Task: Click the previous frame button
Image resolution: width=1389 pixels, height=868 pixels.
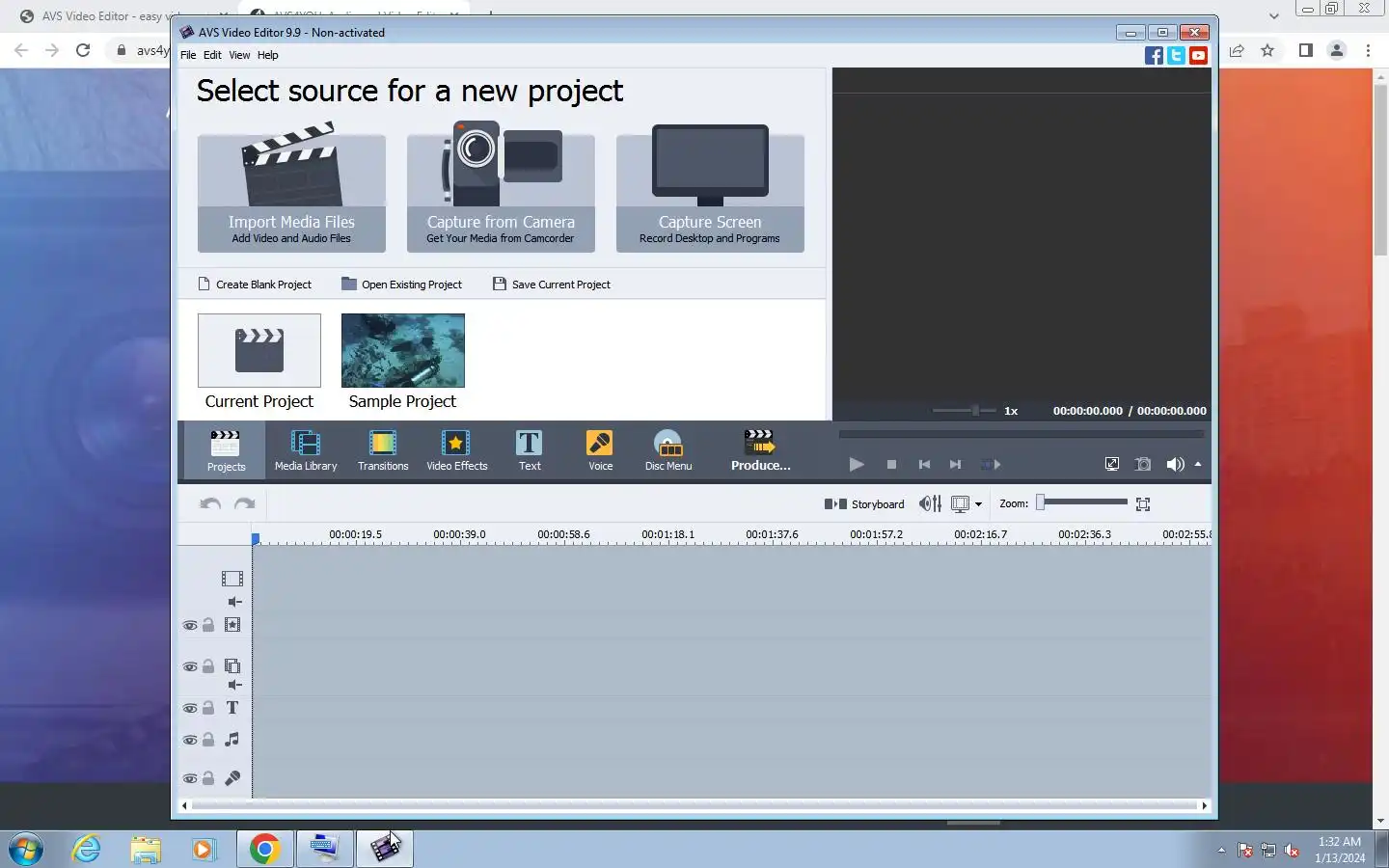Action: point(924,464)
